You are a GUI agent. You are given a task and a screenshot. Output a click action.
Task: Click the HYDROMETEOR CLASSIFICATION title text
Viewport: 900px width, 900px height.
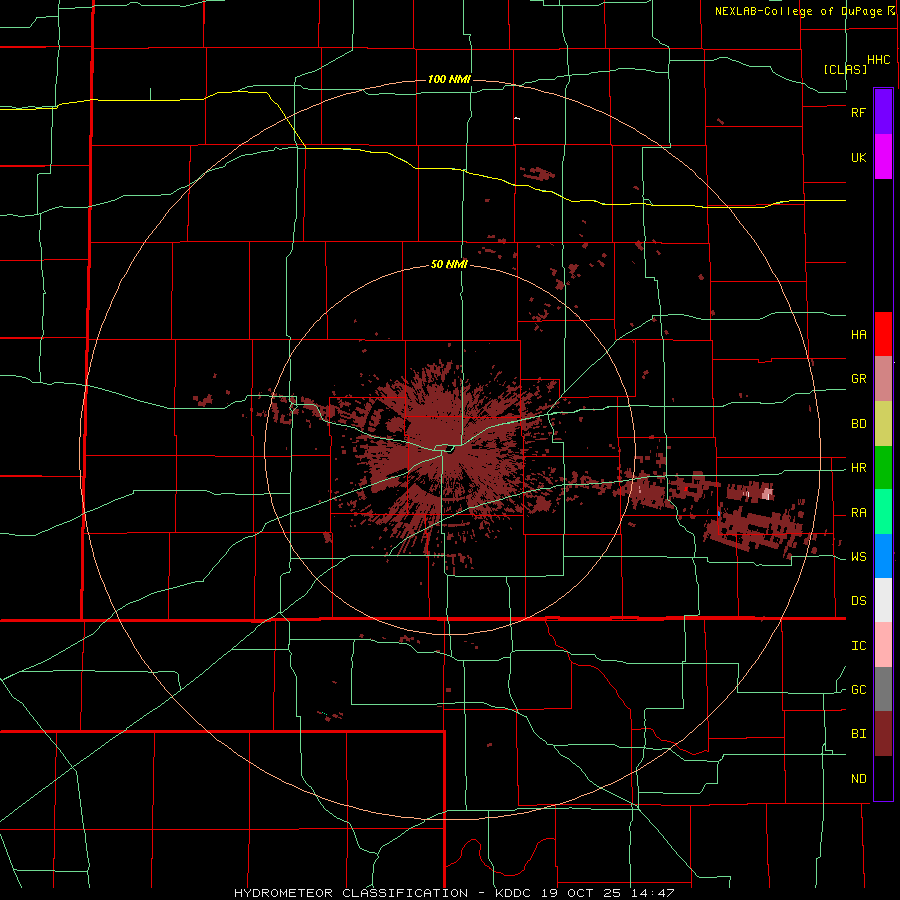coord(351,893)
